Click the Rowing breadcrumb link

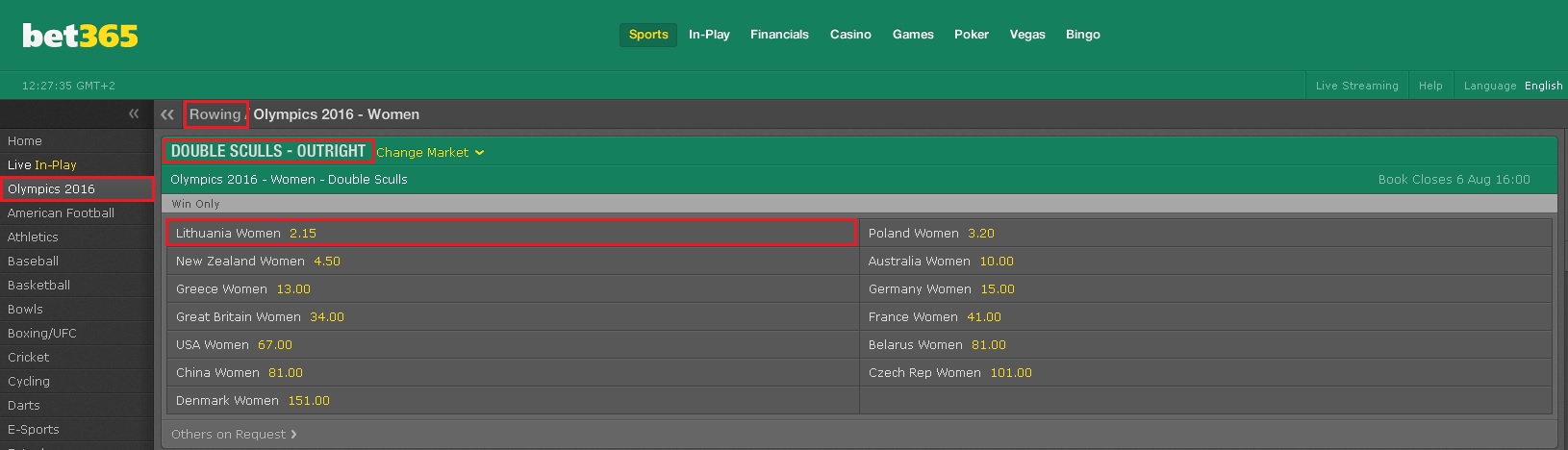[x=215, y=114]
